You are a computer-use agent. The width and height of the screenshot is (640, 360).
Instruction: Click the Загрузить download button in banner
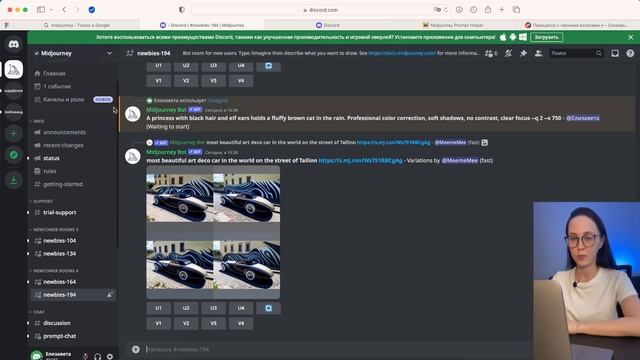[546, 37]
